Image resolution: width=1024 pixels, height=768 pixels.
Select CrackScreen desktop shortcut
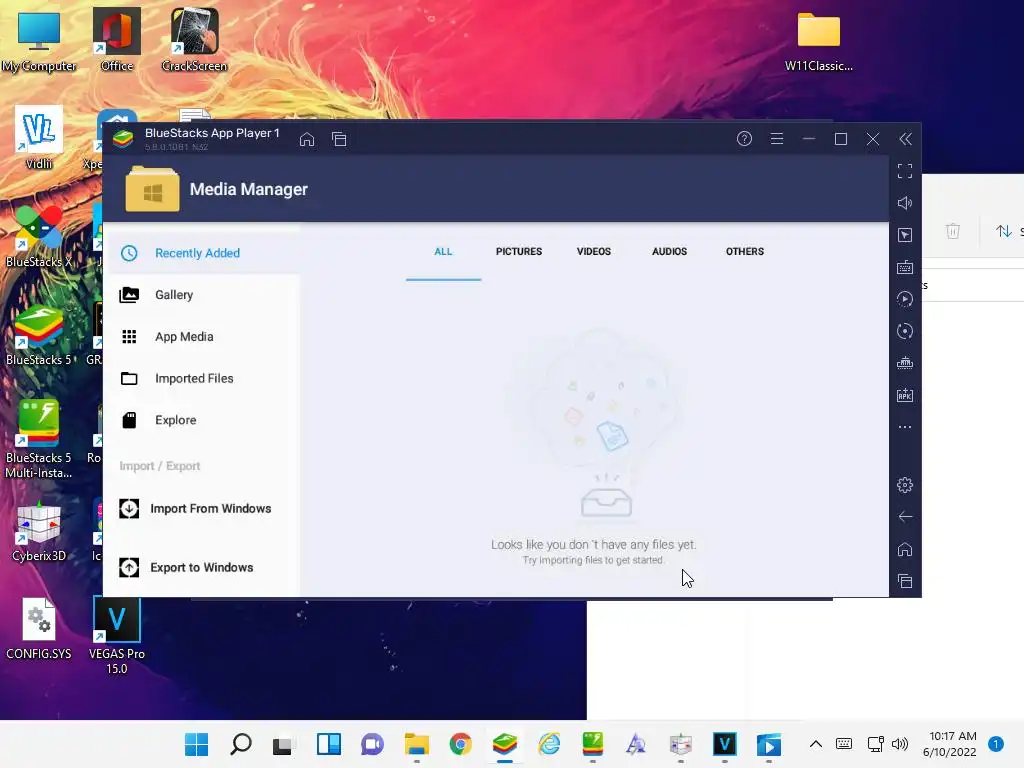tap(194, 40)
